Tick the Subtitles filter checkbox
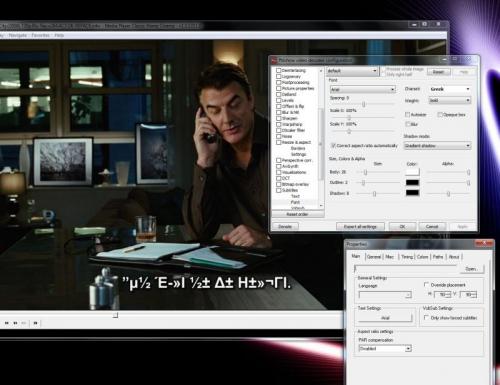The image size is (500, 385). pos(278,190)
